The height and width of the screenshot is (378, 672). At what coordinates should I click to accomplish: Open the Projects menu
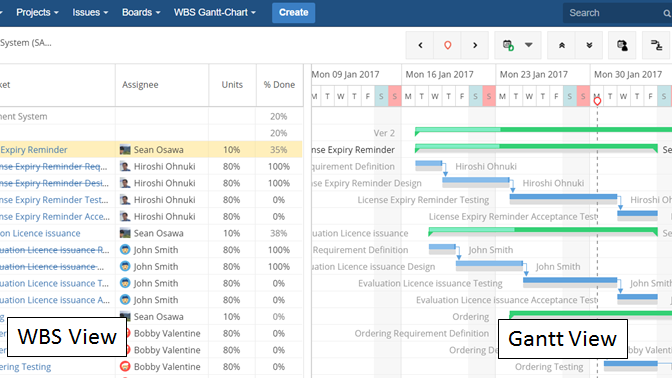pyautogui.click(x=37, y=12)
